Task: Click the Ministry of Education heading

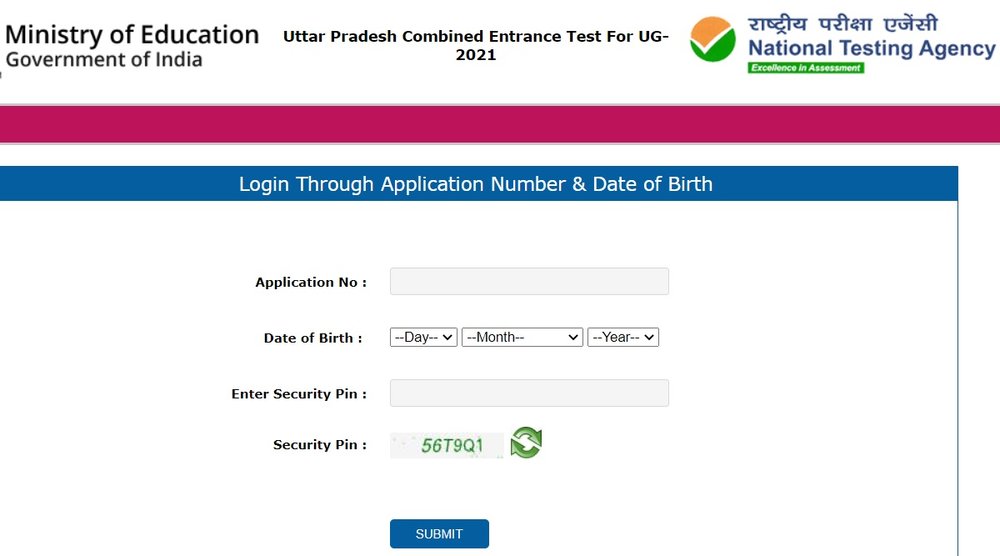Action: pyautogui.click(x=132, y=35)
